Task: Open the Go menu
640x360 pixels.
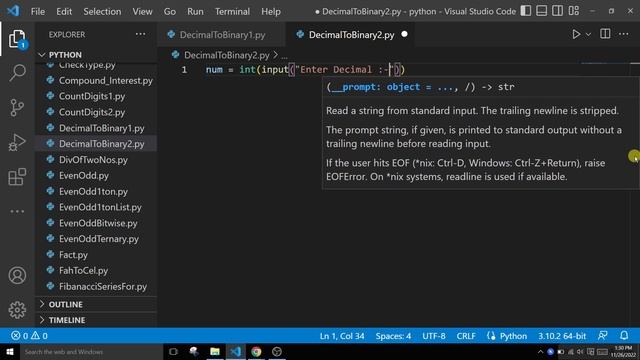Action: [170, 11]
